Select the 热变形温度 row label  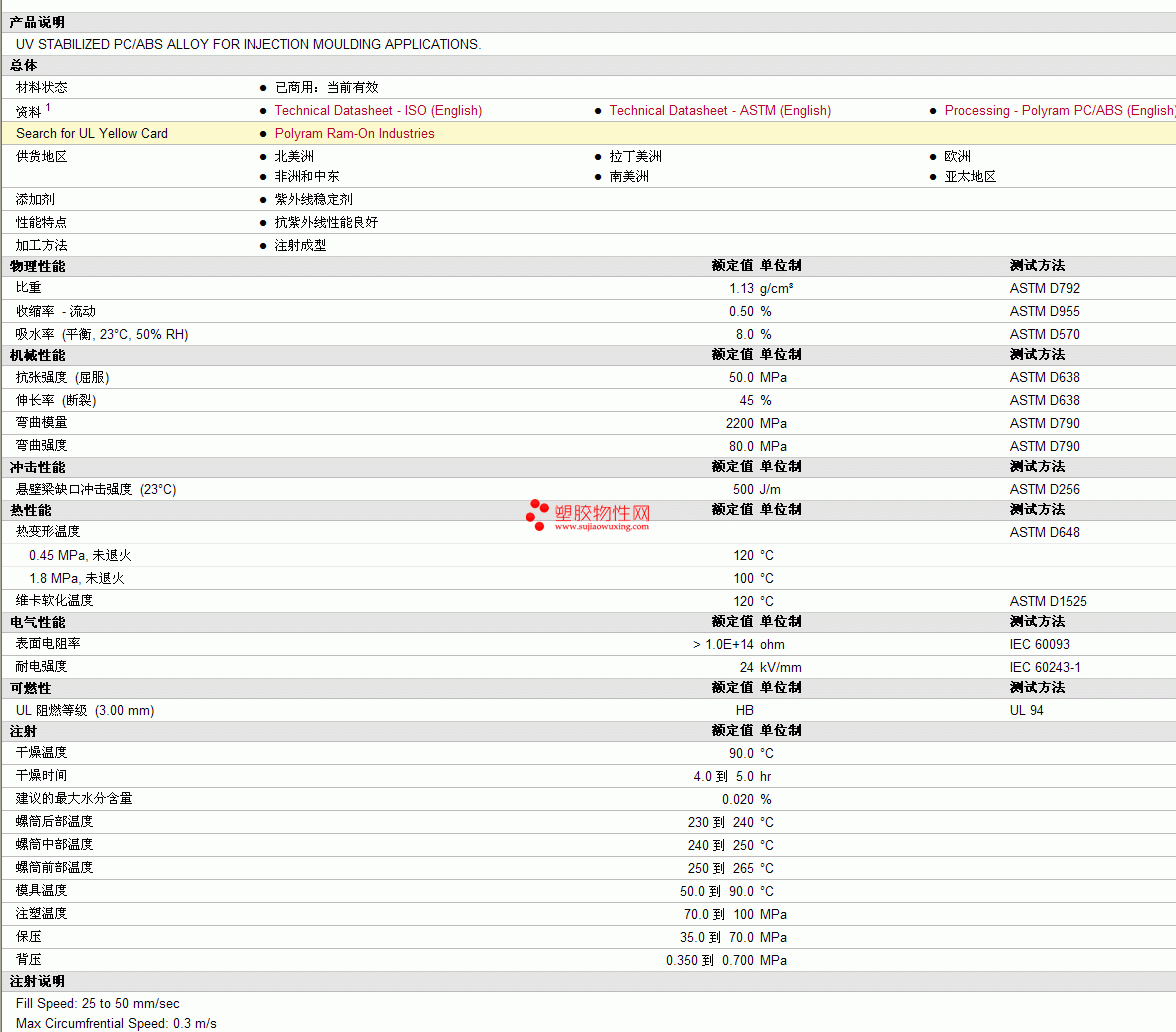click(x=48, y=532)
